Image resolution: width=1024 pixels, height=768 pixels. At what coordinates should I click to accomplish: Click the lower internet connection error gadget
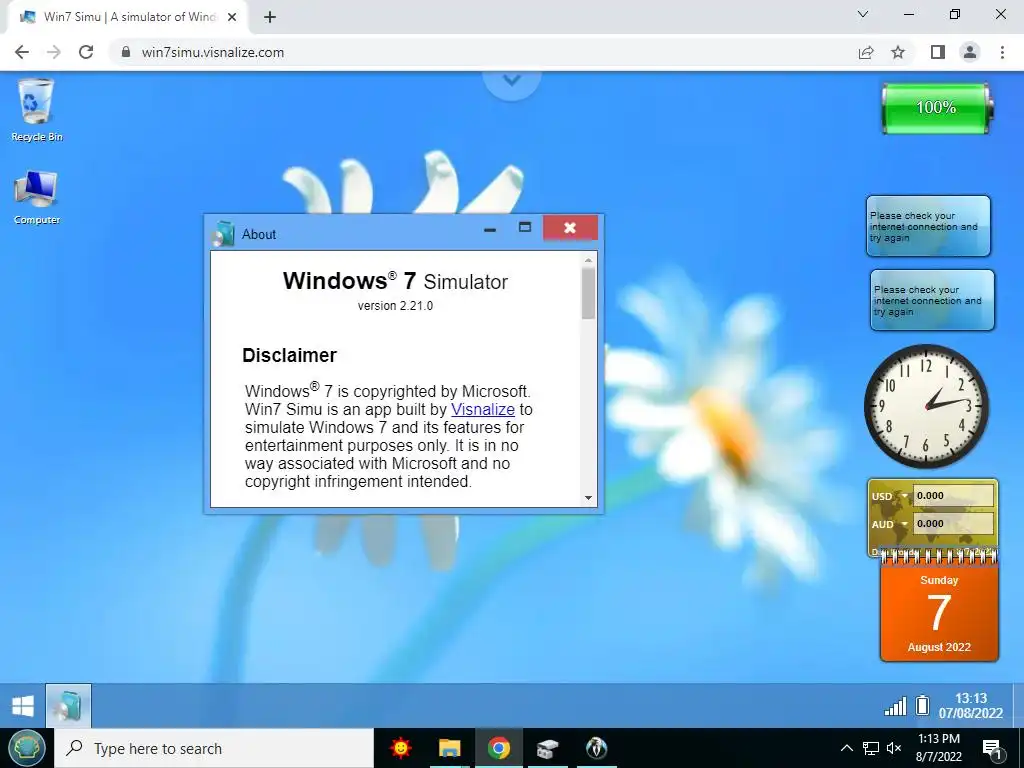[x=933, y=300]
